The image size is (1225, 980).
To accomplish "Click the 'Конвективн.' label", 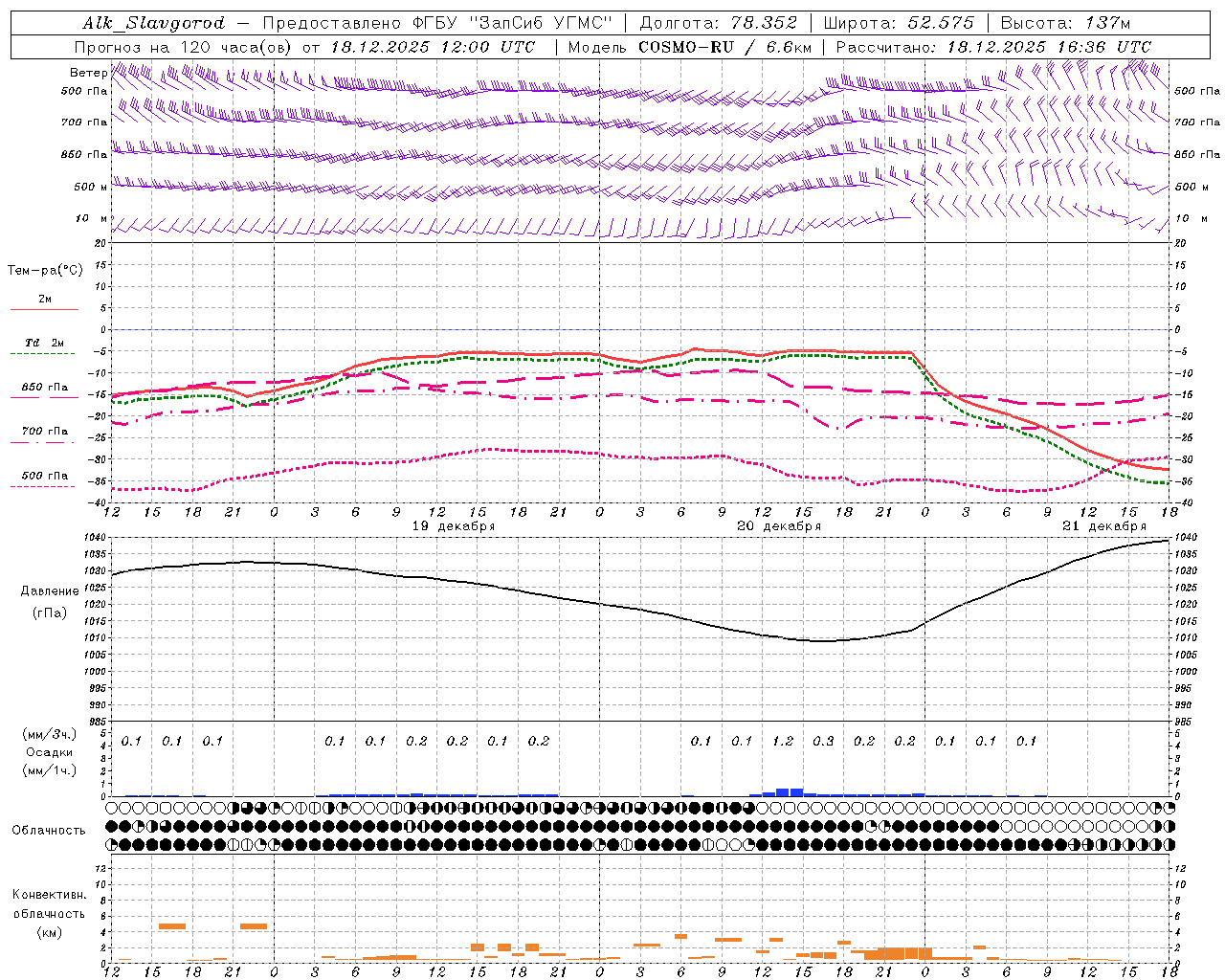I will 49,895.
